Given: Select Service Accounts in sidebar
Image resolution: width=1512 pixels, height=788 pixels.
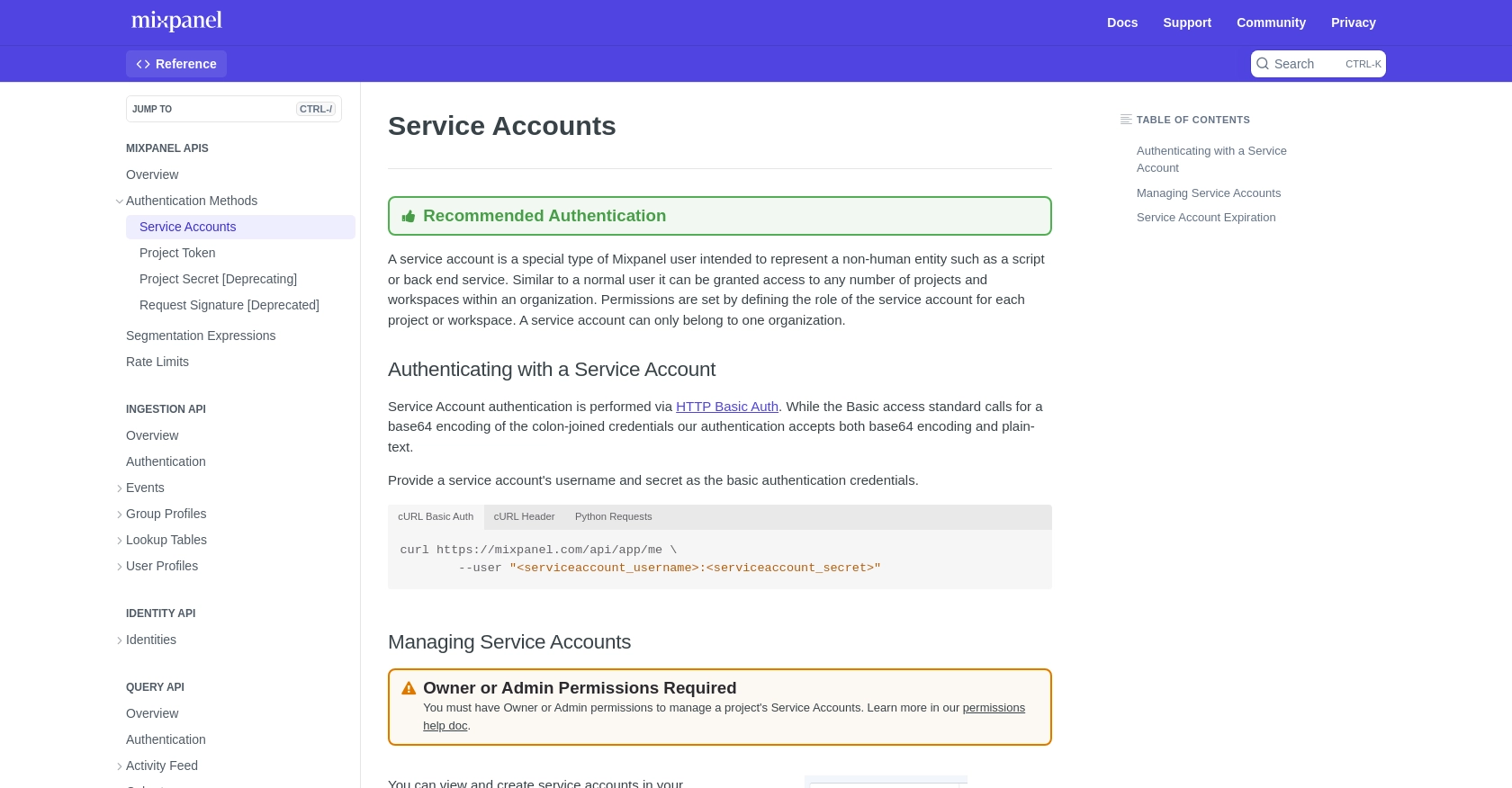Looking at the screenshot, I should [x=240, y=227].
